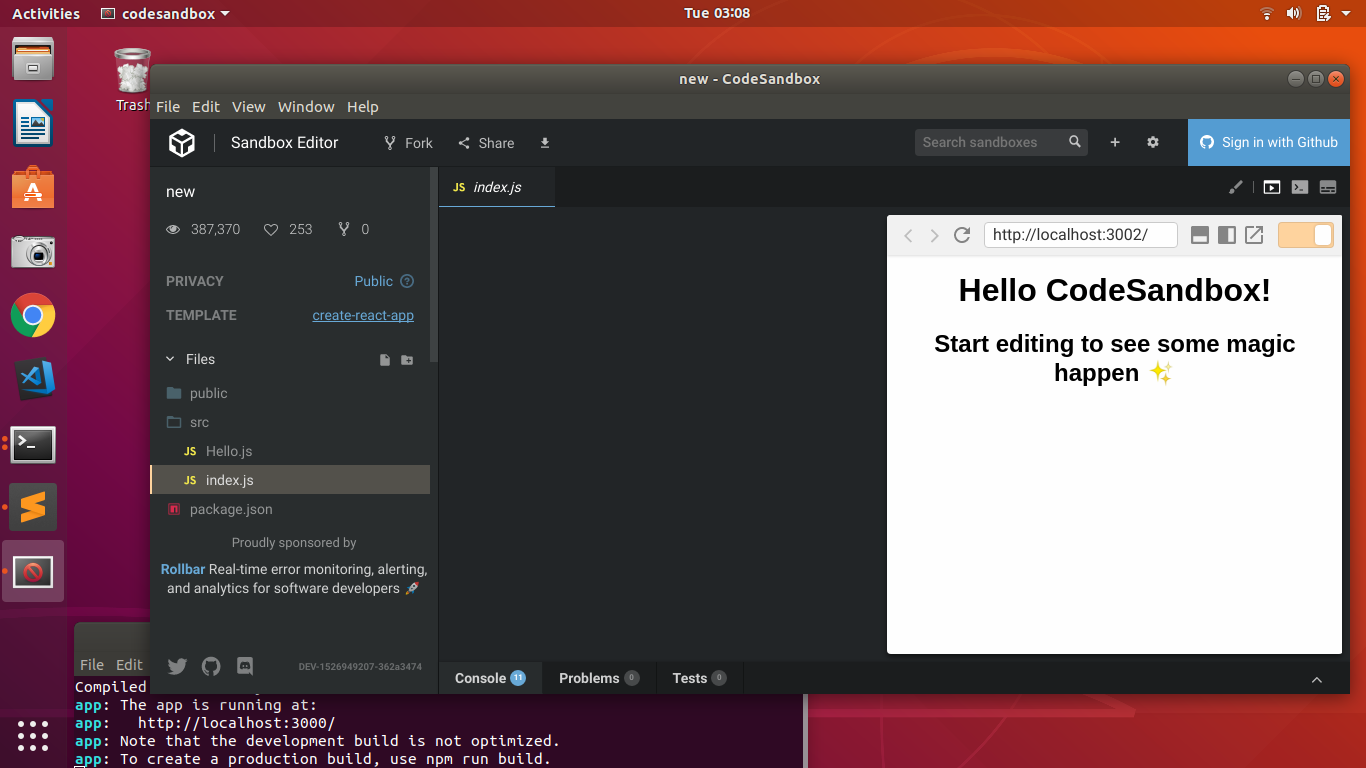The width and height of the screenshot is (1366, 768).
Task: Create a new folder in Files
Action: tap(407, 360)
